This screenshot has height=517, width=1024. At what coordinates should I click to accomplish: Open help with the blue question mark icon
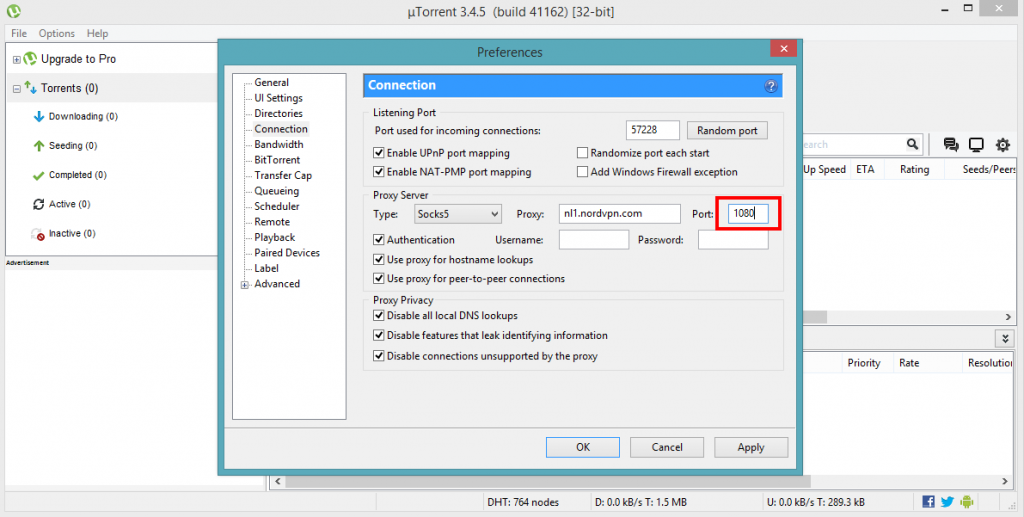[x=771, y=86]
